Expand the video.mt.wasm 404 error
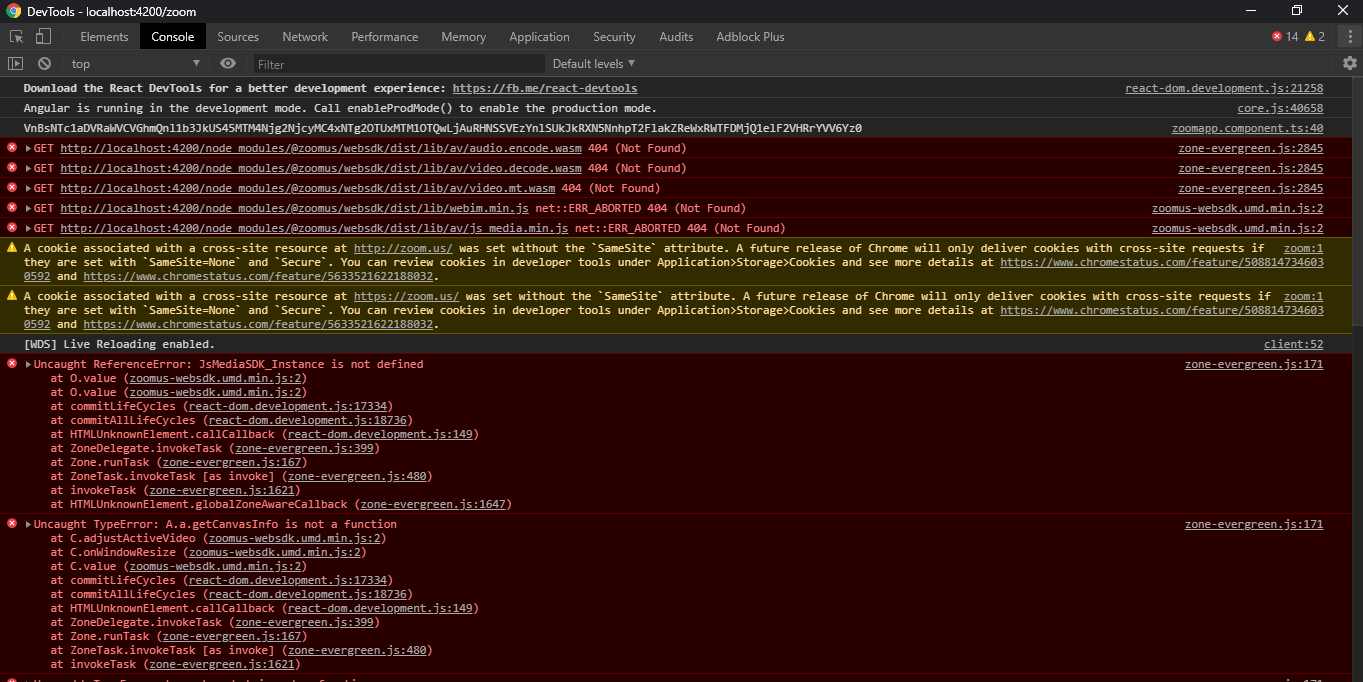Viewport: 1363px width, 682px height. pos(29,188)
